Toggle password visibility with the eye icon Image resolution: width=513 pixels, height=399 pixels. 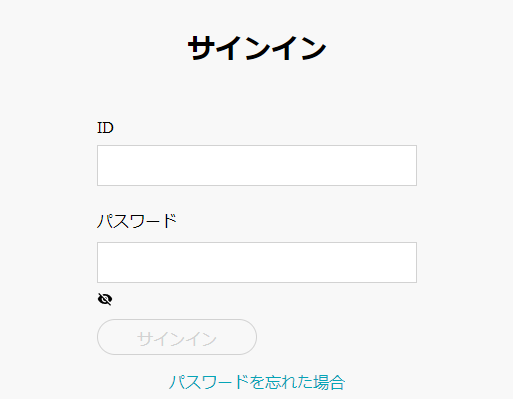tap(105, 299)
